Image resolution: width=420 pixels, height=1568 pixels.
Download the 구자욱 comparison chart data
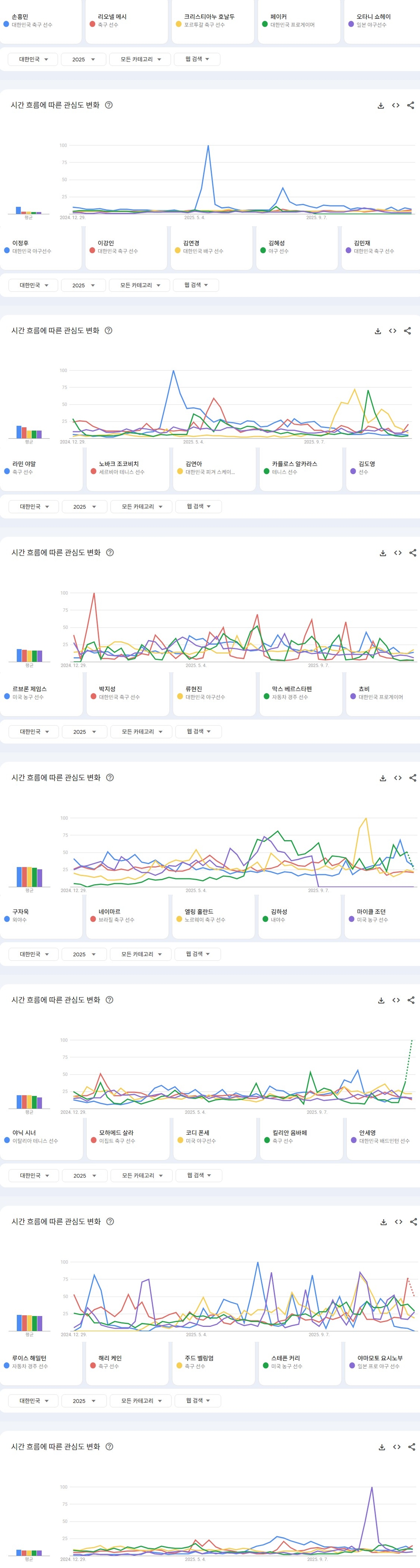click(x=381, y=1000)
